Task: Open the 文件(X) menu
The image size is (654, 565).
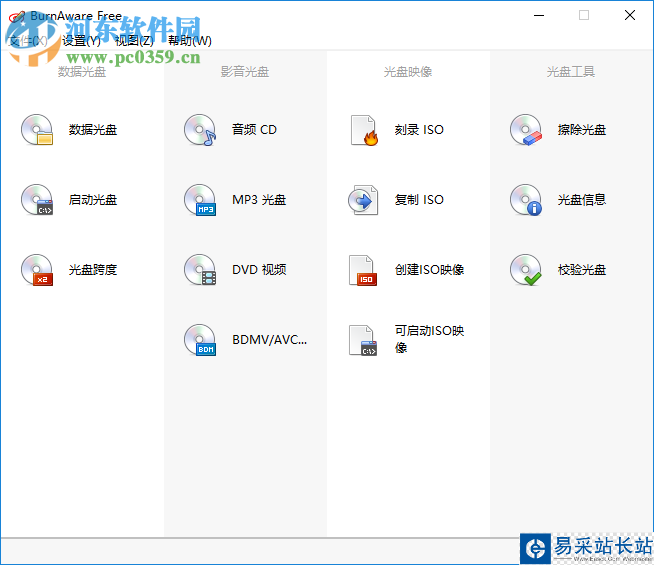Action: coord(28,40)
